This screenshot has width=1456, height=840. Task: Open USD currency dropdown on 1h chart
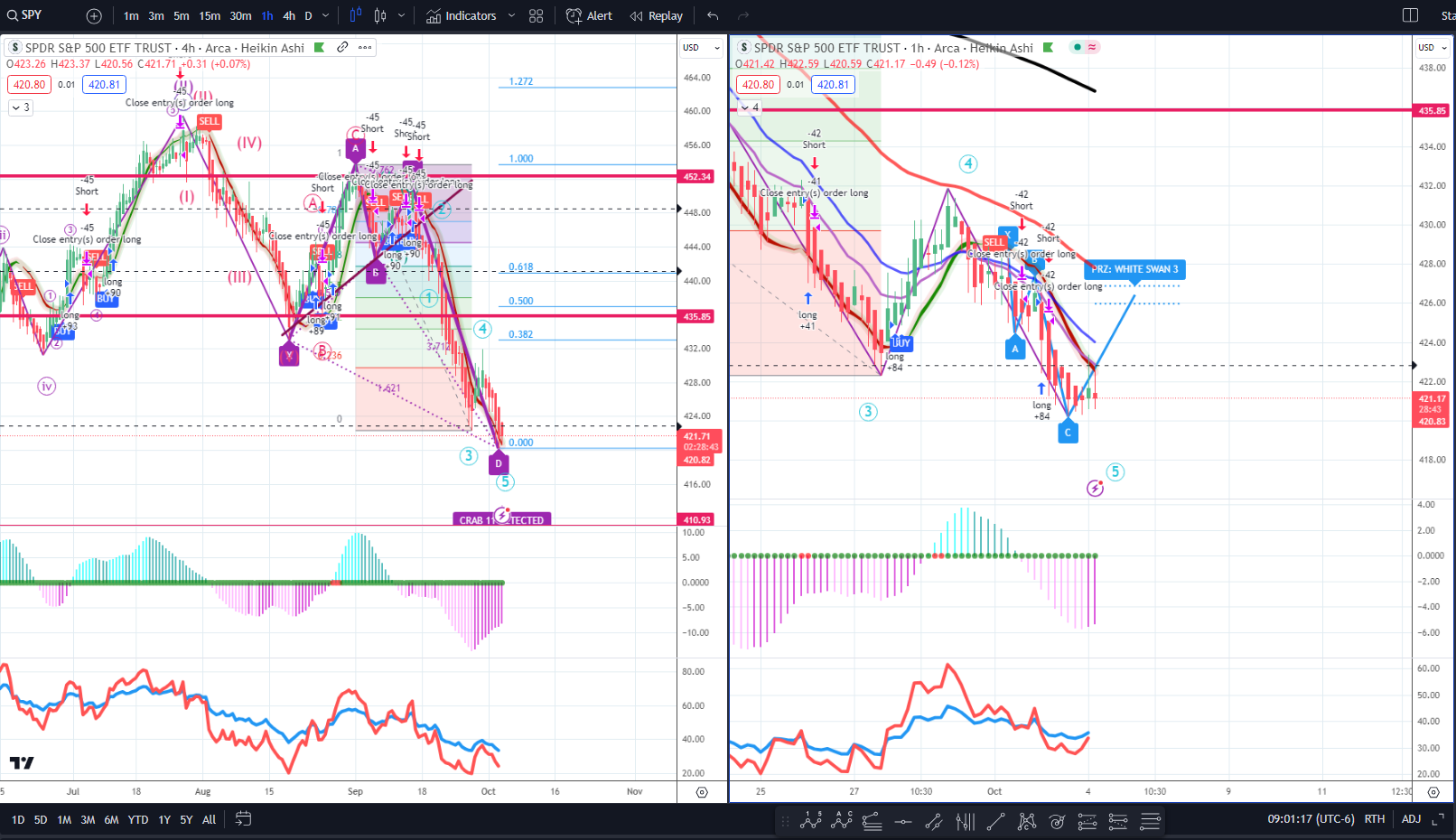(1433, 48)
